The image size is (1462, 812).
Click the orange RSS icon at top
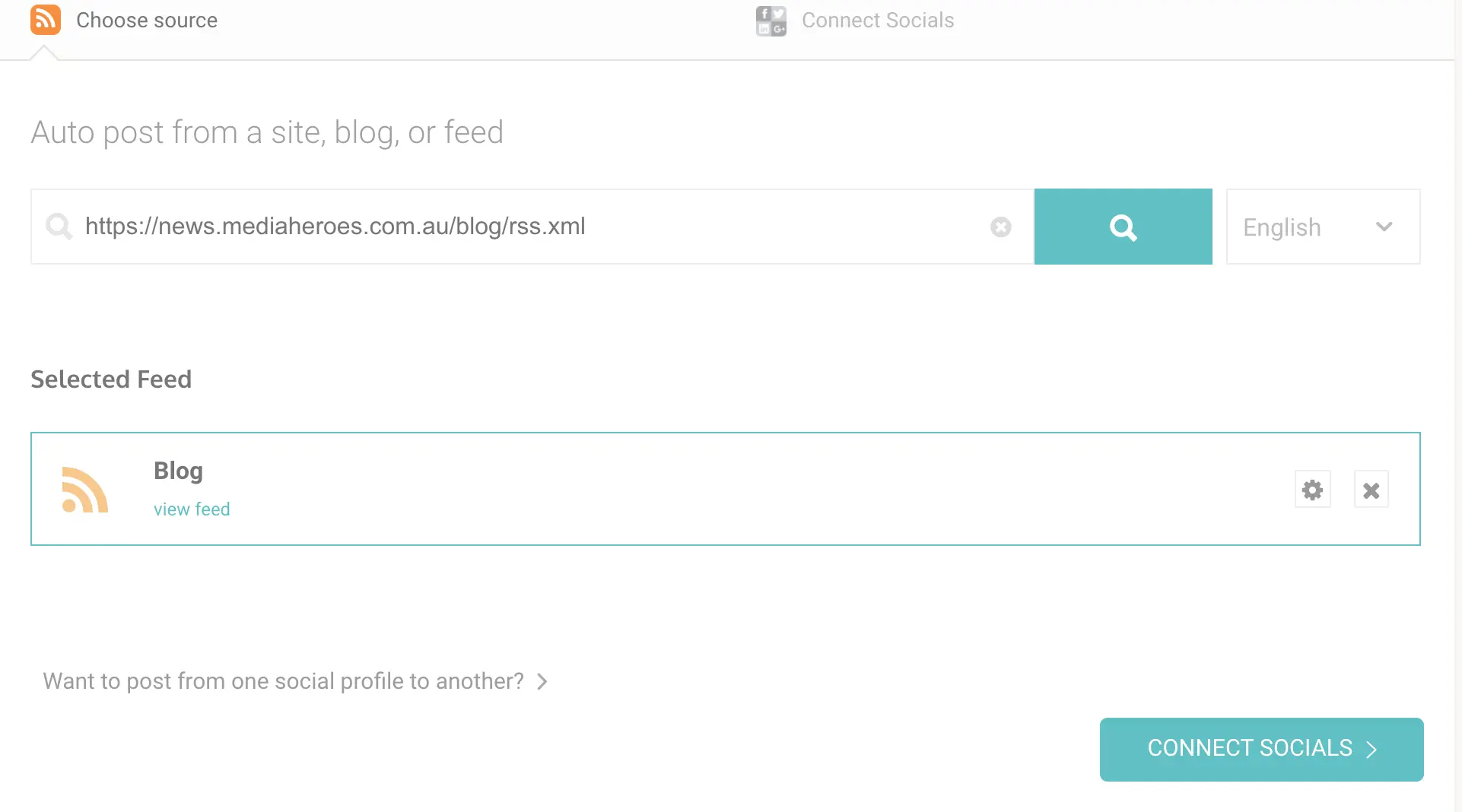point(46,20)
